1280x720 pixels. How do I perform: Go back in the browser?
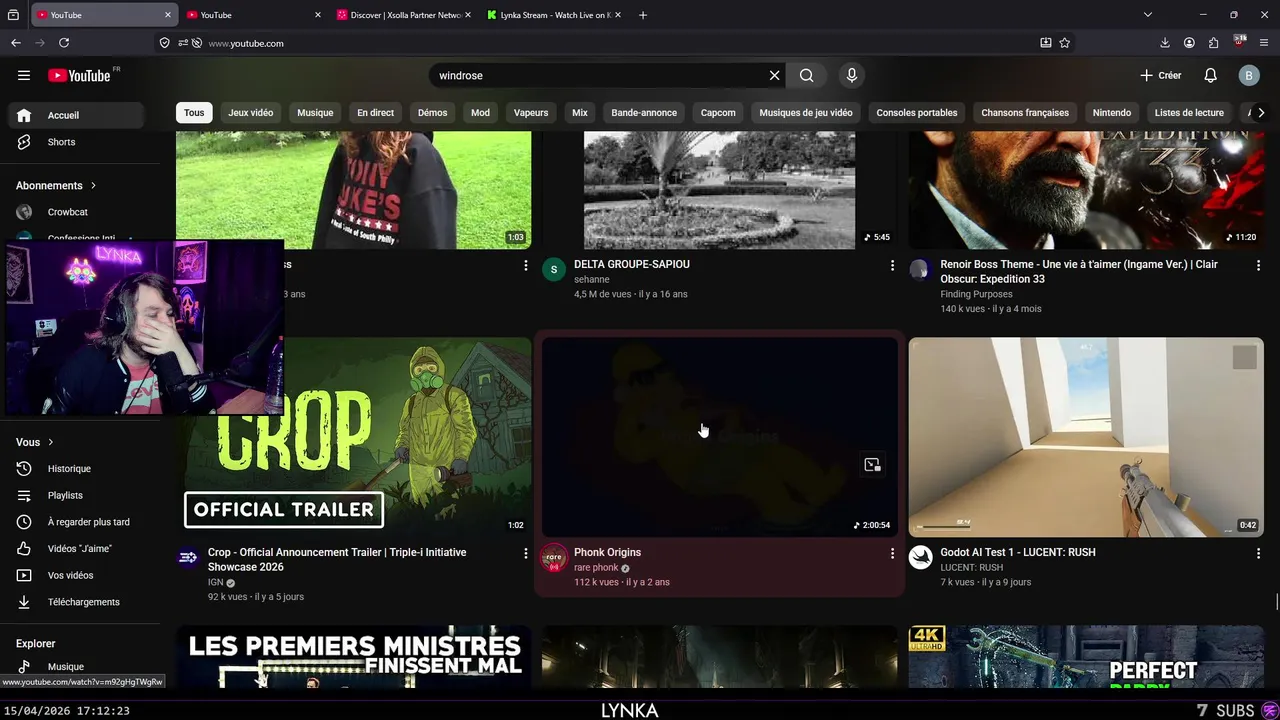click(15, 43)
